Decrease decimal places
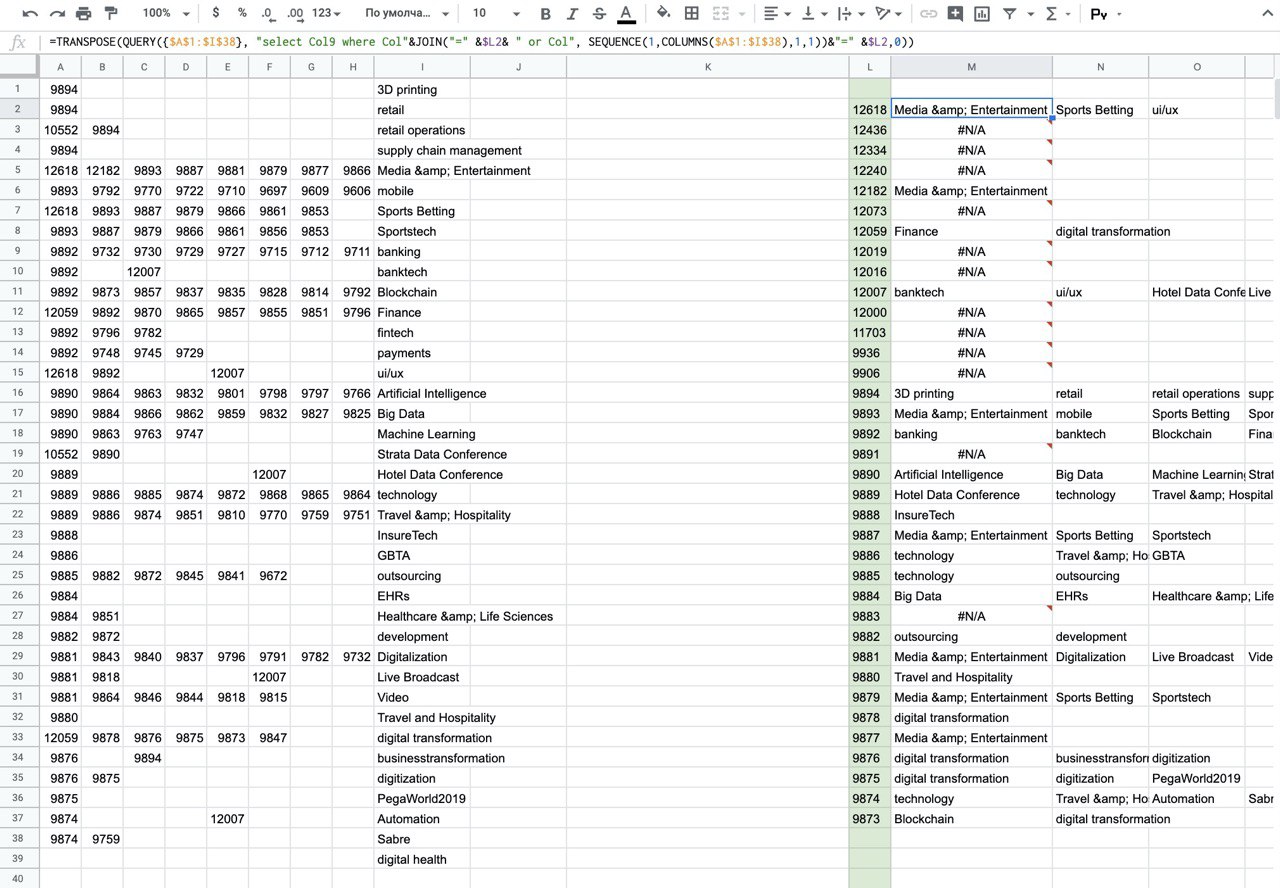 [x=267, y=14]
